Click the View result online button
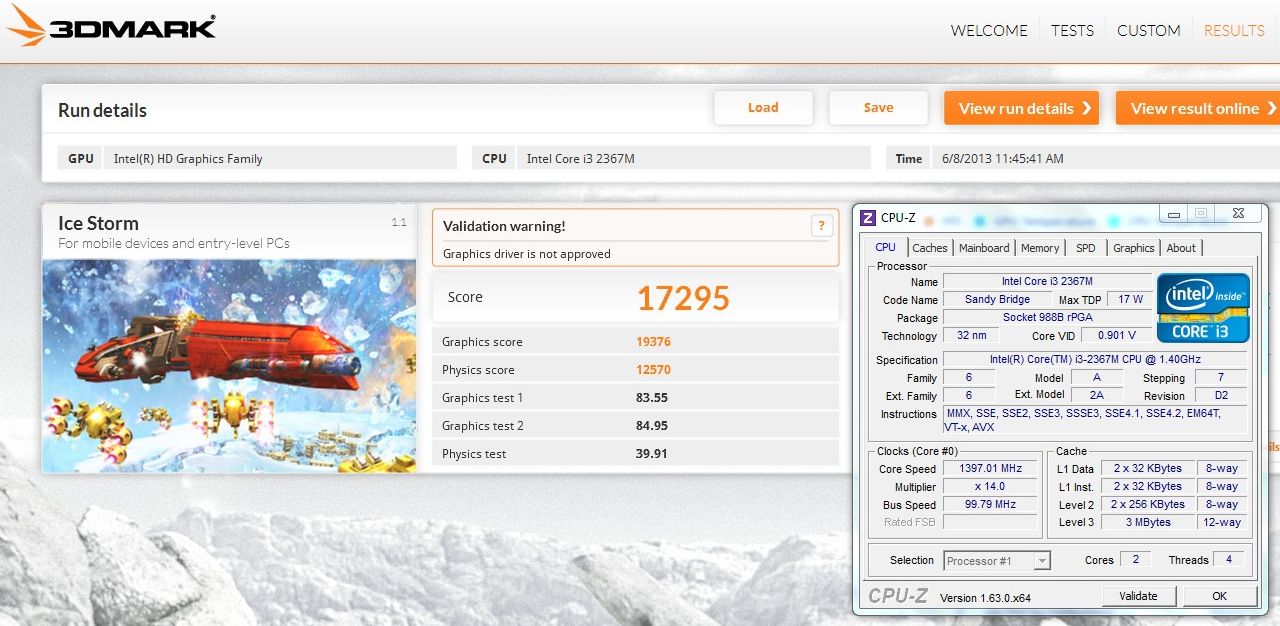This screenshot has height=626, width=1280. point(1197,108)
